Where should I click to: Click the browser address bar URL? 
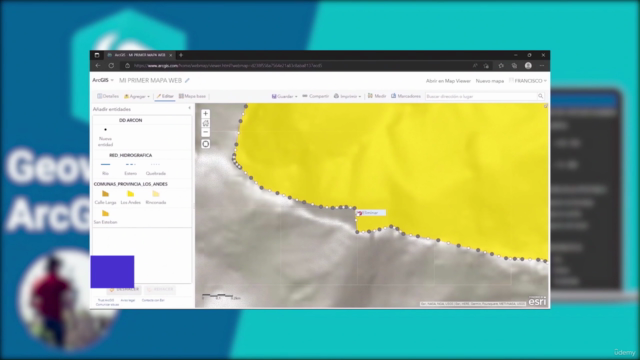pyautogui.click(x=228, y=65)
